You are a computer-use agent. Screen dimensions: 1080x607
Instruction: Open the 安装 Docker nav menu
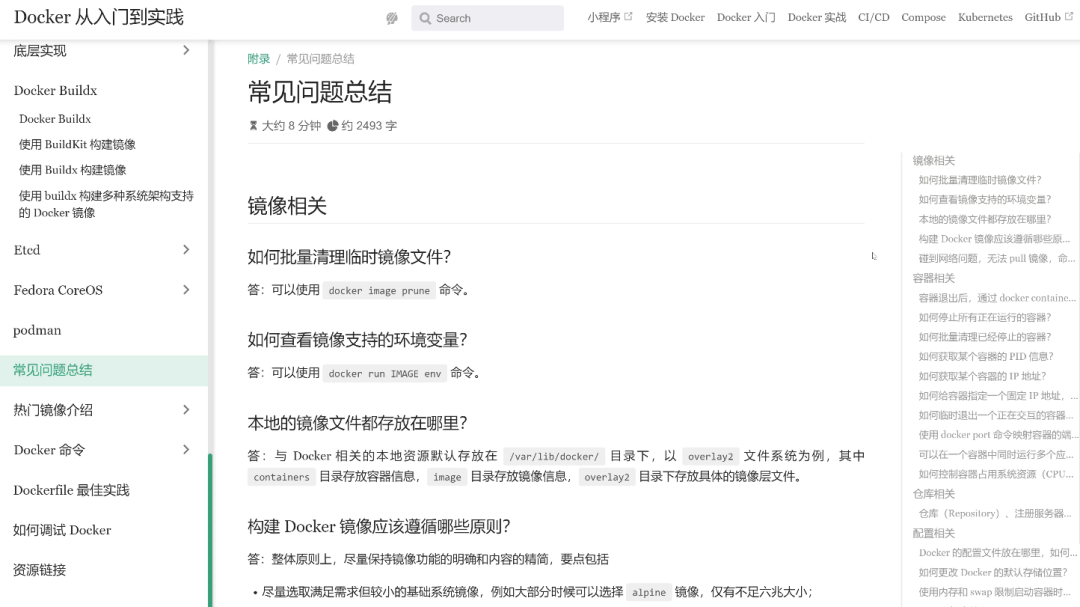(675, 18)
